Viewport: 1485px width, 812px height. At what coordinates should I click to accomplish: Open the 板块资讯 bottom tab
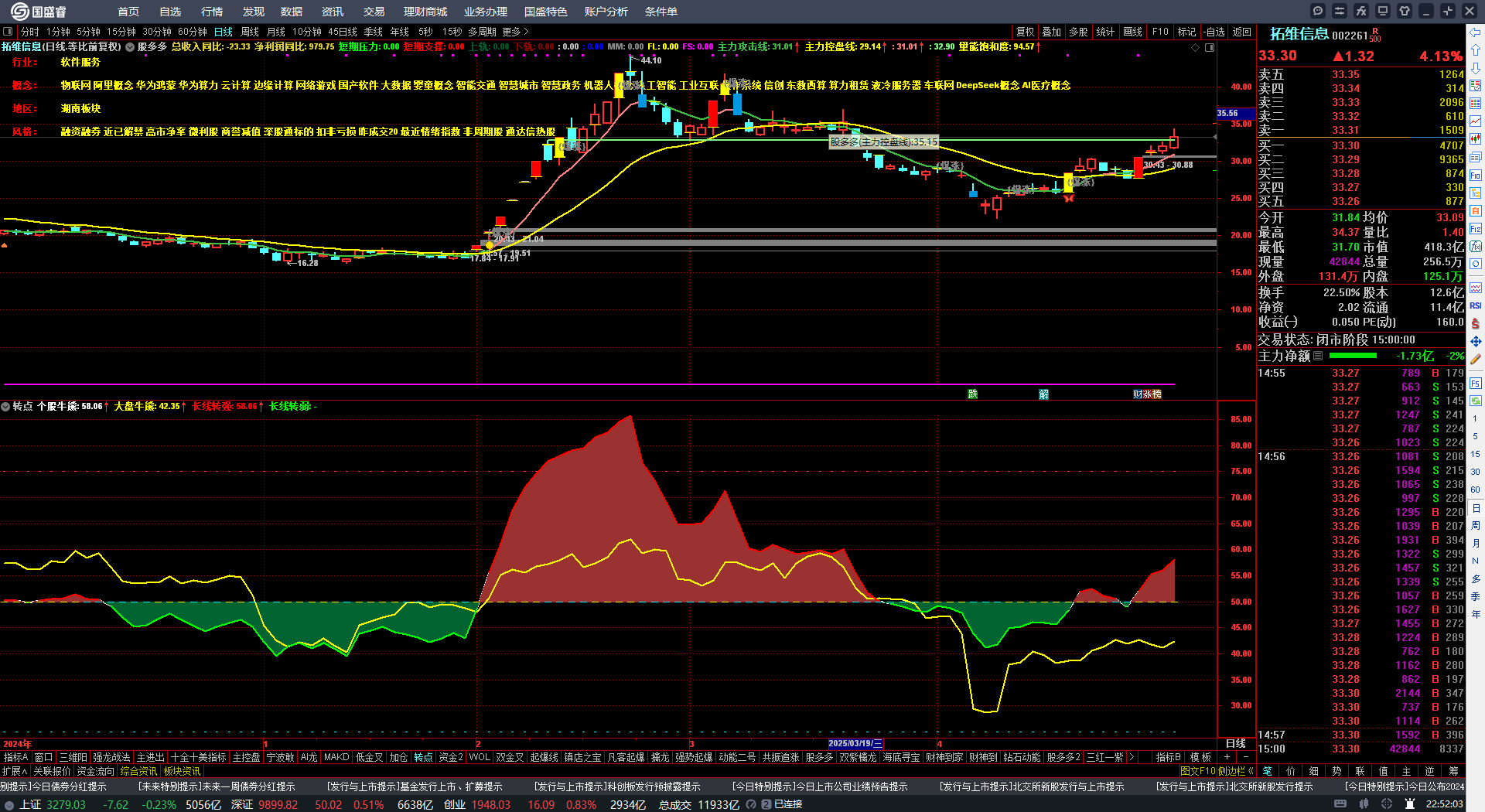click(x=183, y=771)
